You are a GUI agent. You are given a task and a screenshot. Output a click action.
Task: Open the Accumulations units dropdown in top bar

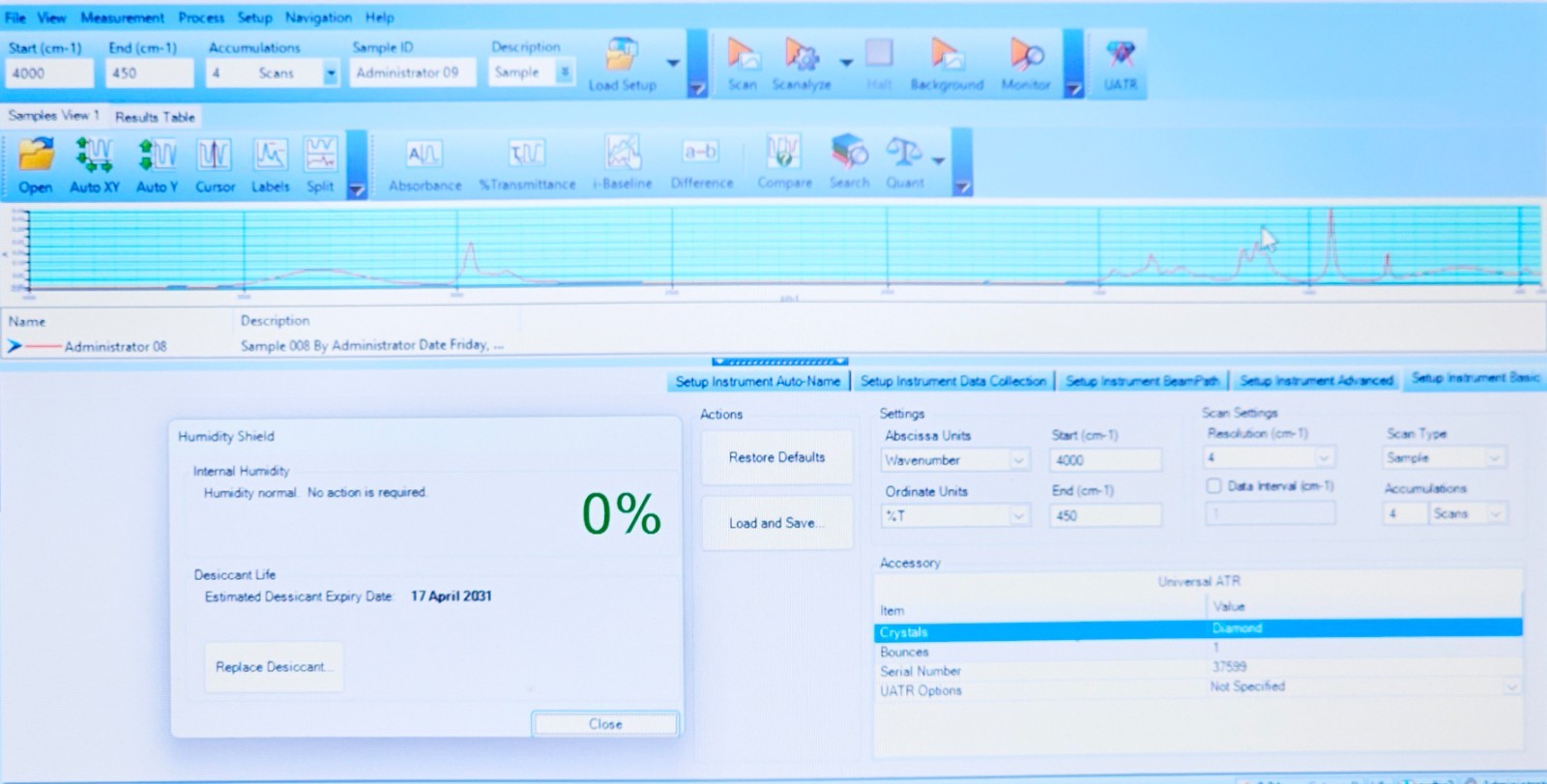[331, 73]
